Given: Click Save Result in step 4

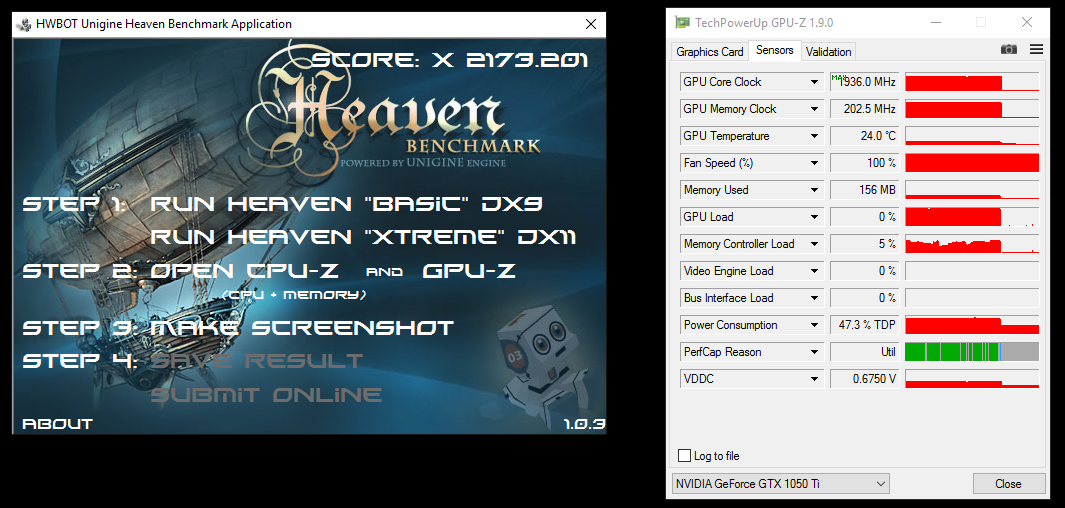Looking at the screenshot, I should (257, 361).
